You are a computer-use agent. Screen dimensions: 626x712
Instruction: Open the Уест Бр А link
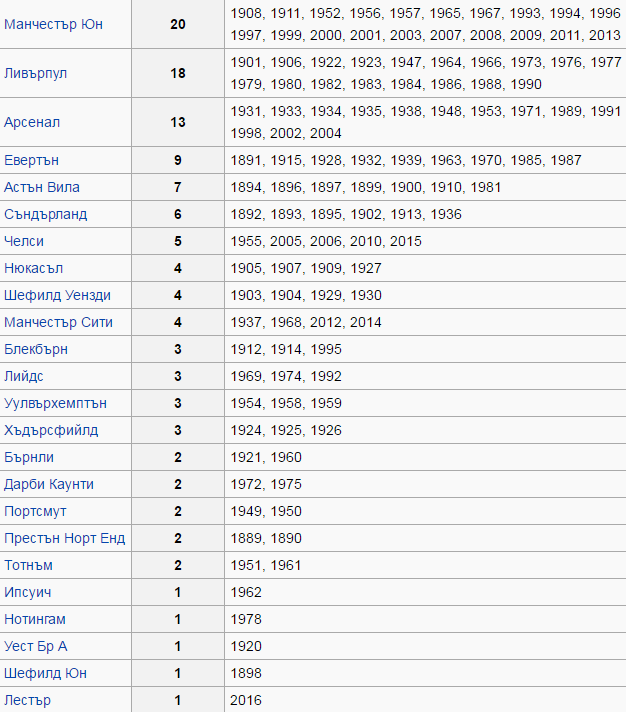pos(35,647)
